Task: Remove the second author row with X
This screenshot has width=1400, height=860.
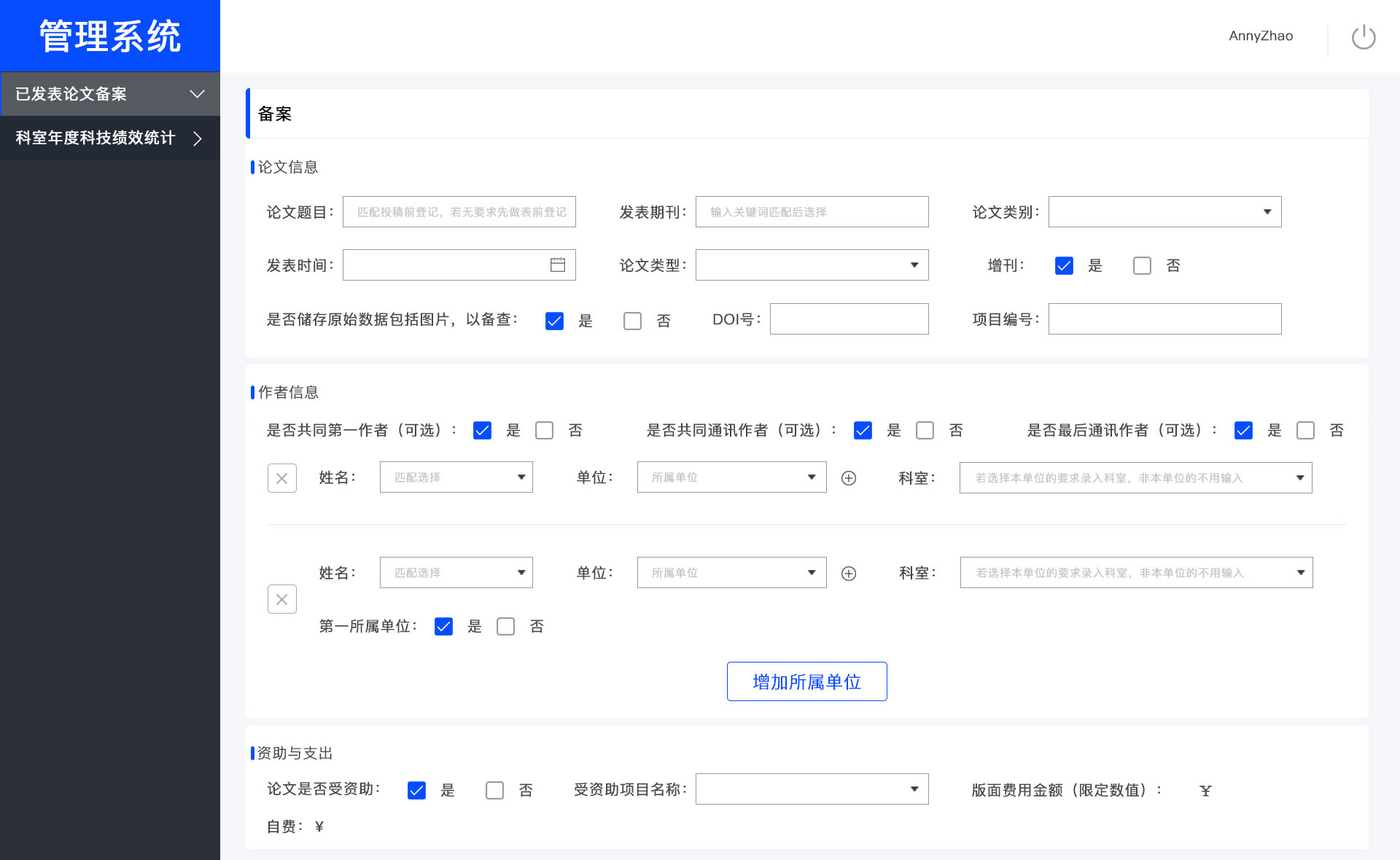Action: (x=281, y=599)
